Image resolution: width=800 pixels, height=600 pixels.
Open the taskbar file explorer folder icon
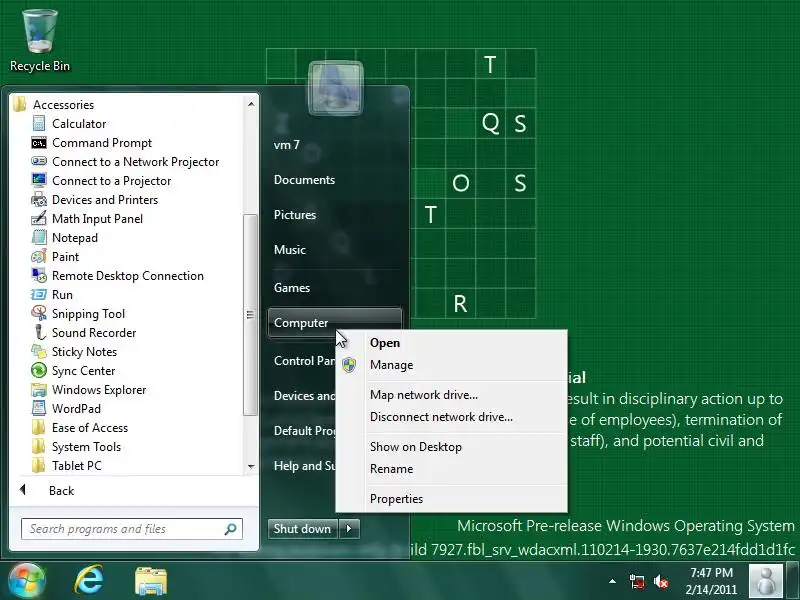click(151, 581)
